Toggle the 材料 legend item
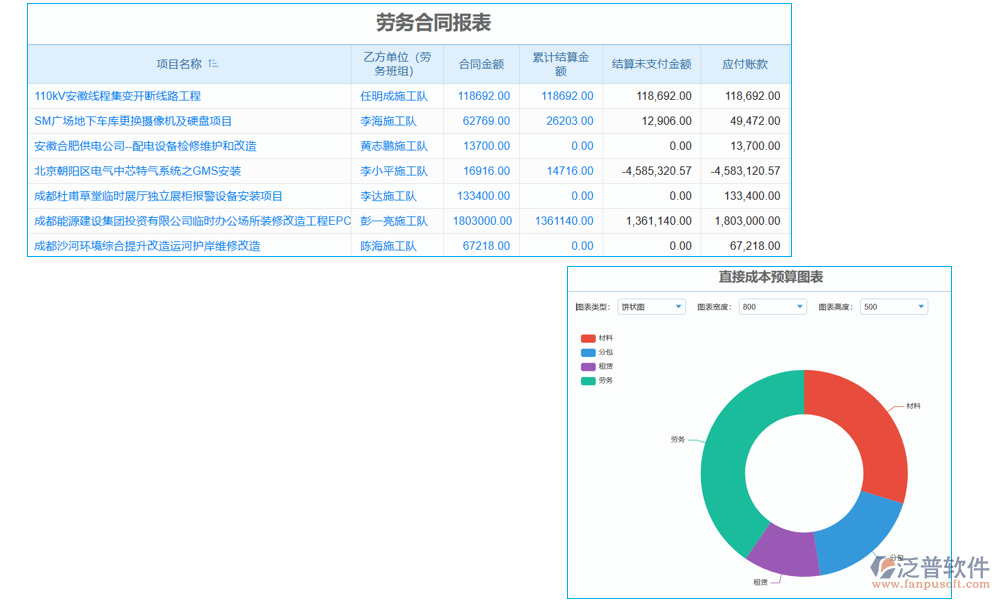This screenshot has width=1000, height=600. tap(596, 339)
